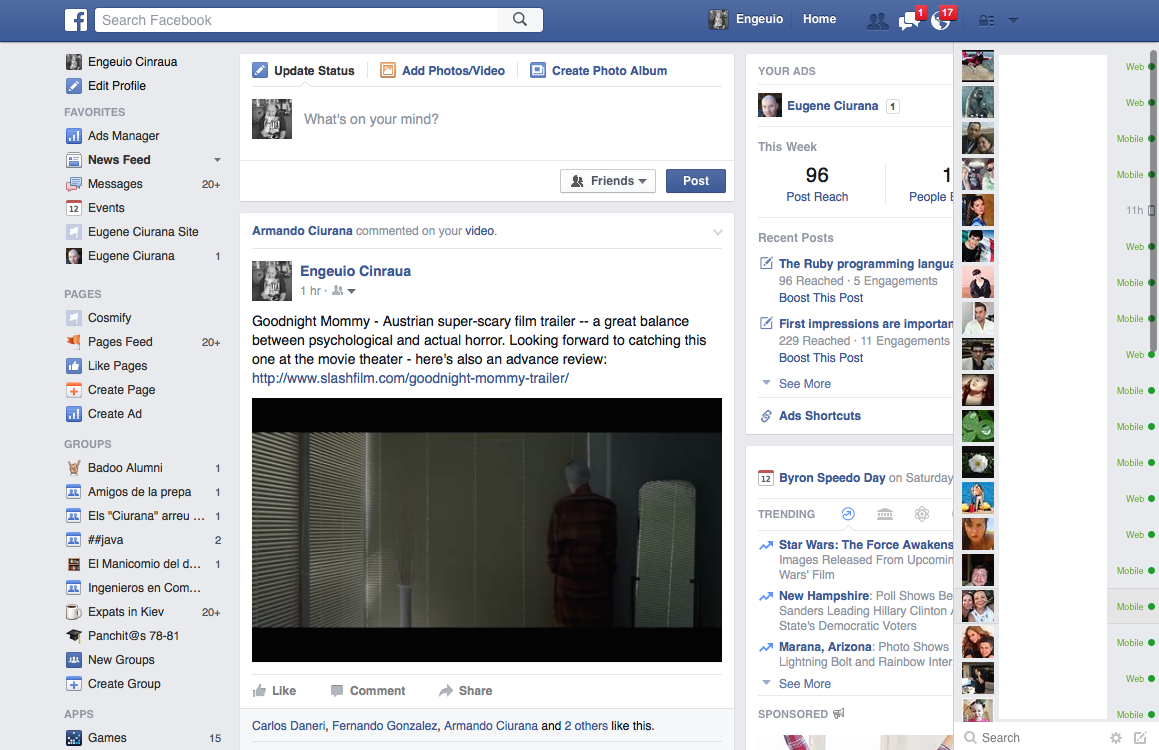Go to Home in the top bar
This screenshot has height=750, width=1159.
820,19
